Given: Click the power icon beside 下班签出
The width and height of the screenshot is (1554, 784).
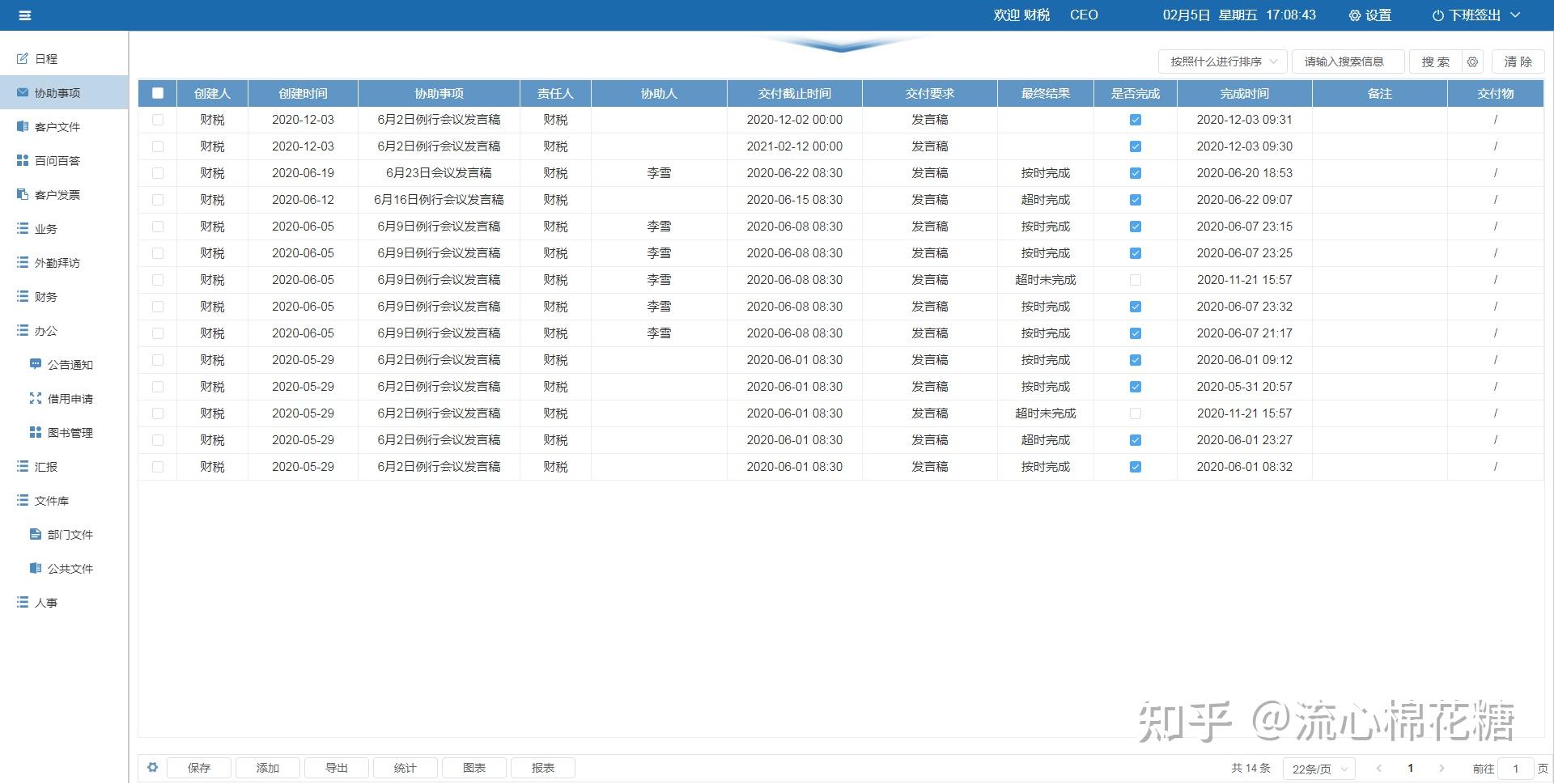Looking at the screenshot, I should (1438, 15).
